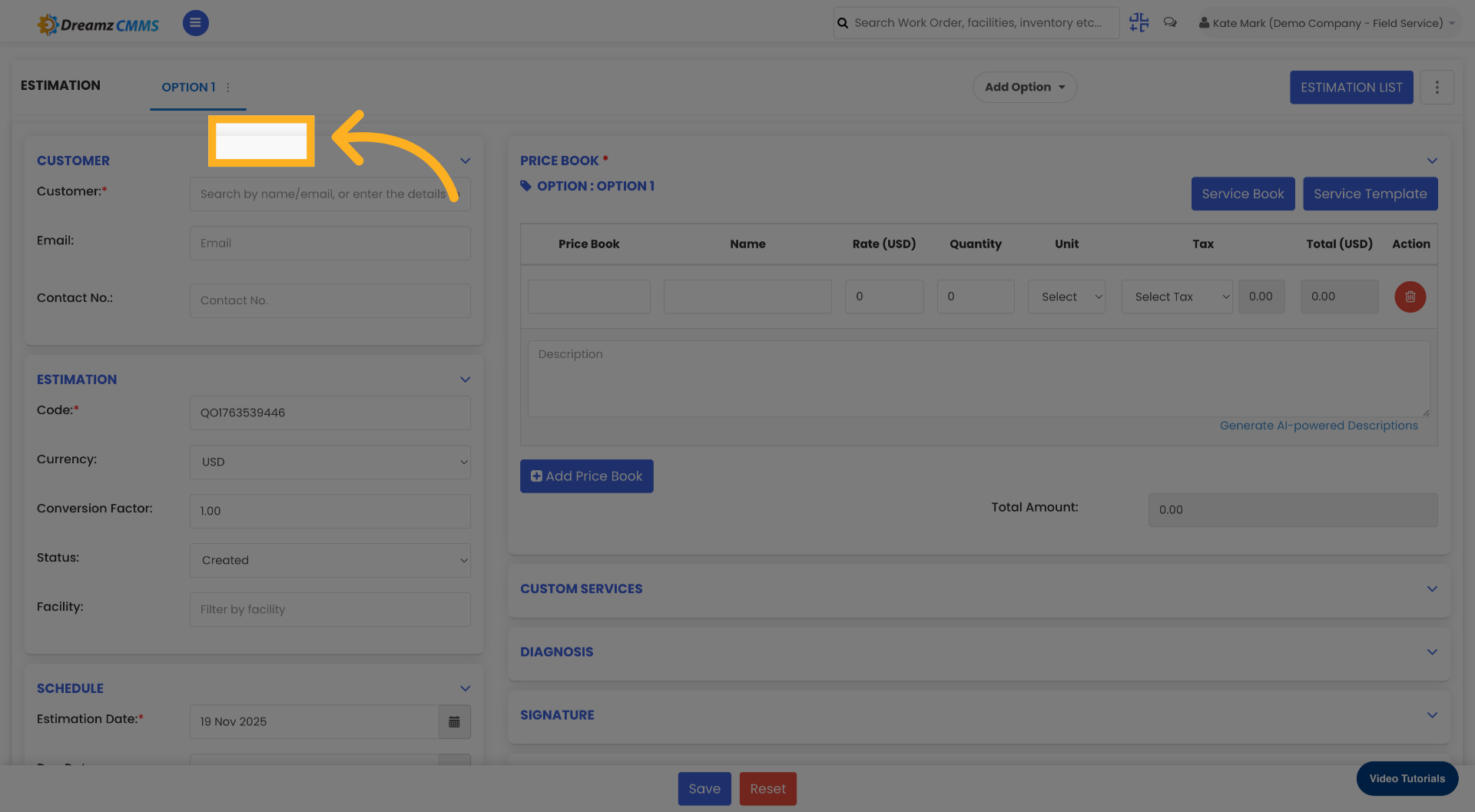Switch to the Option 1 tab
Viewport: 1475px width, 812px height.
click(188, 87)
